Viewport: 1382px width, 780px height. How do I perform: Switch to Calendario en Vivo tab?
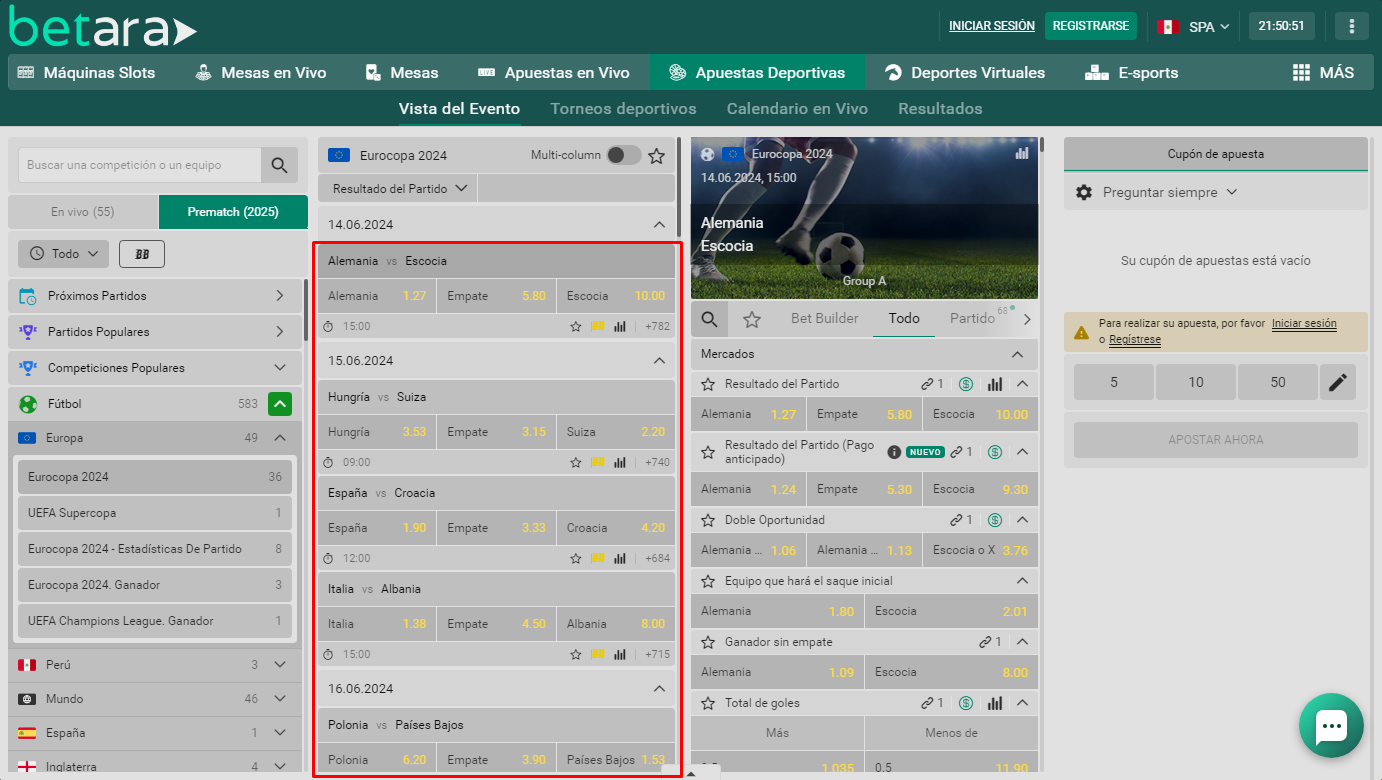tap(797, 108)
